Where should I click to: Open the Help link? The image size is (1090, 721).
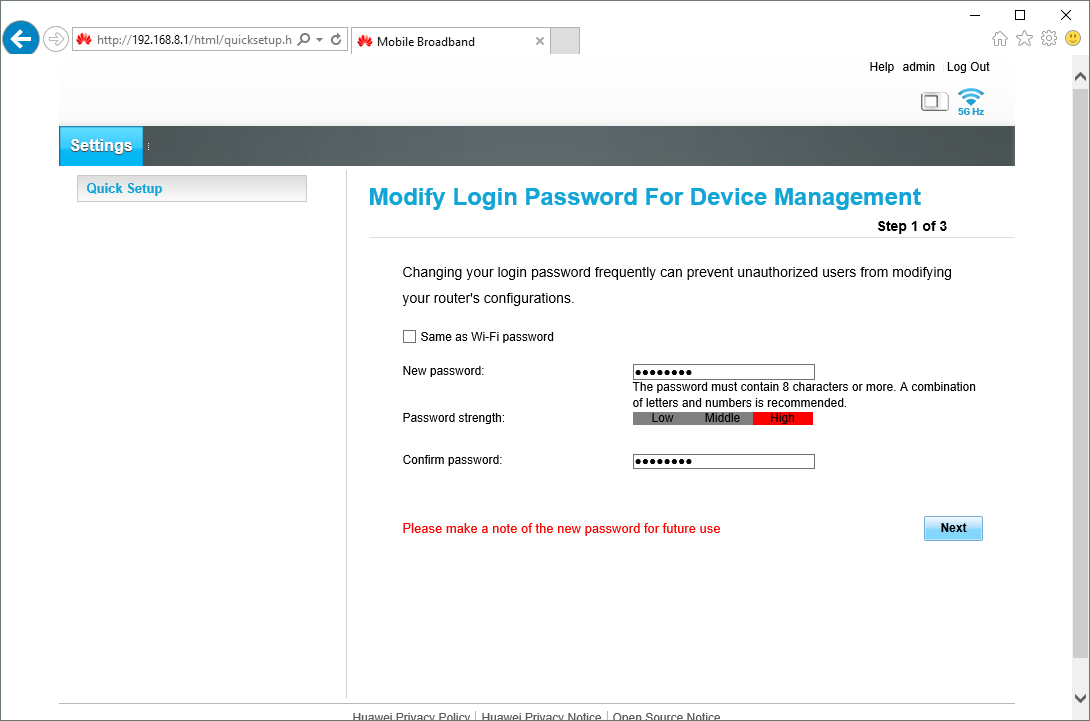coord(881,67)
